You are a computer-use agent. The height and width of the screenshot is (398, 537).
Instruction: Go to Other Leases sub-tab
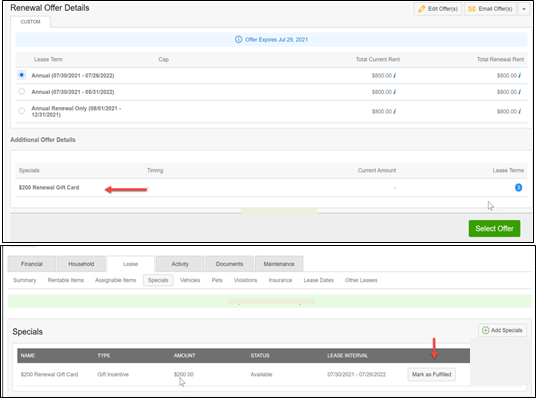point(361,280)
